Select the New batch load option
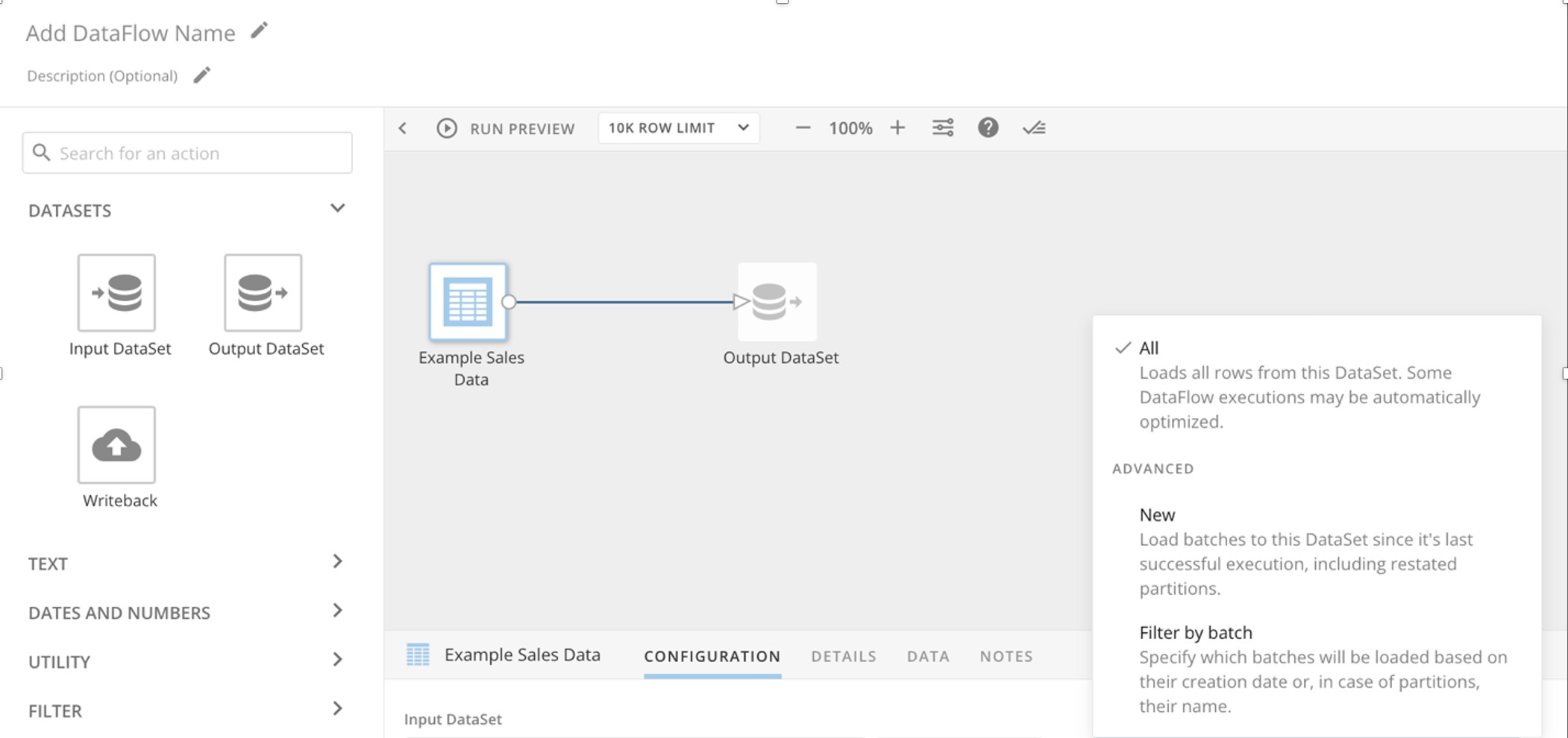The image size is (1568, 738). pos(1155,514)
